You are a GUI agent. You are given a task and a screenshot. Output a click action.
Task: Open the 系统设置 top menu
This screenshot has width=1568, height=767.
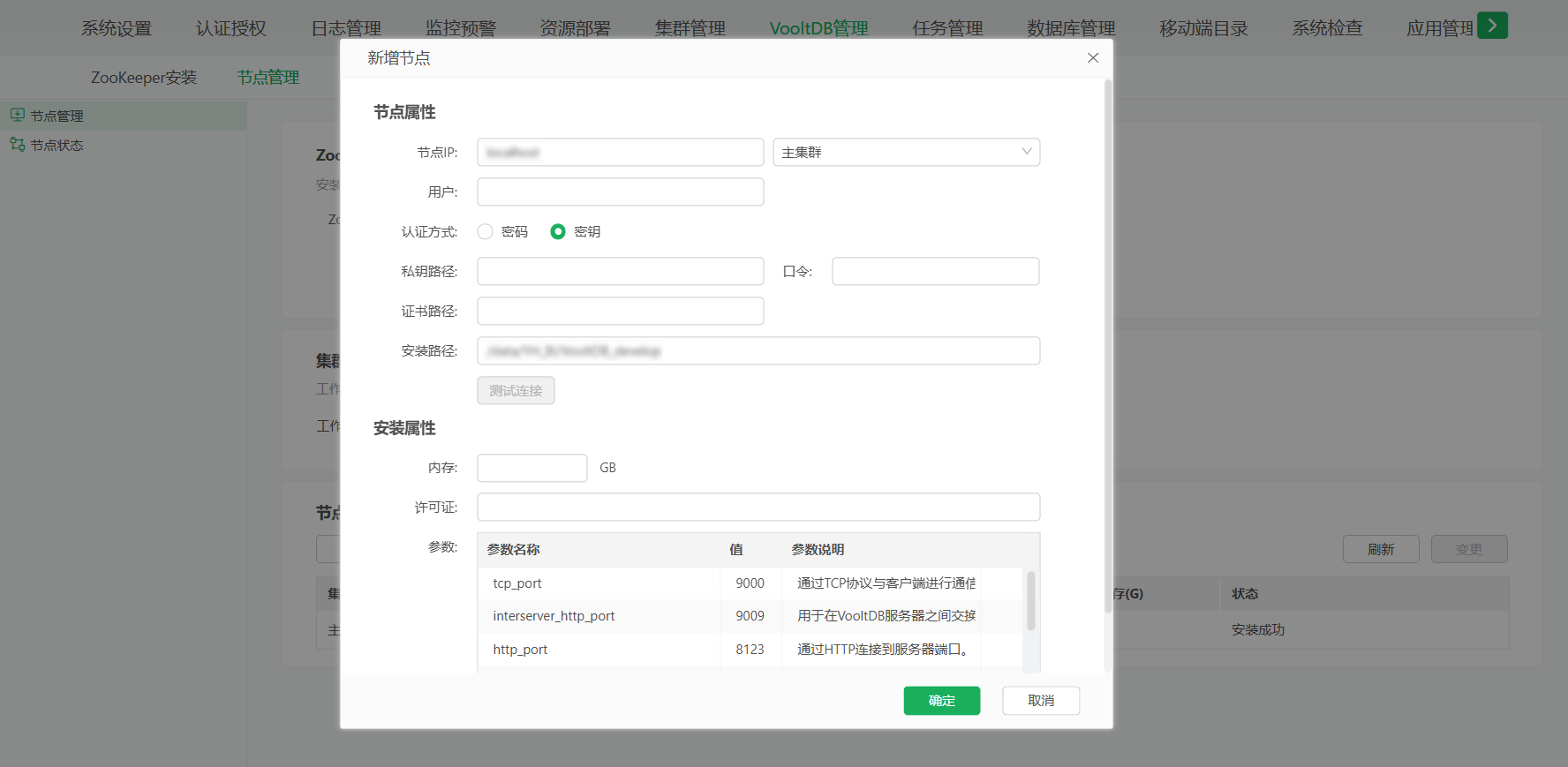click(x=117, y=28)
